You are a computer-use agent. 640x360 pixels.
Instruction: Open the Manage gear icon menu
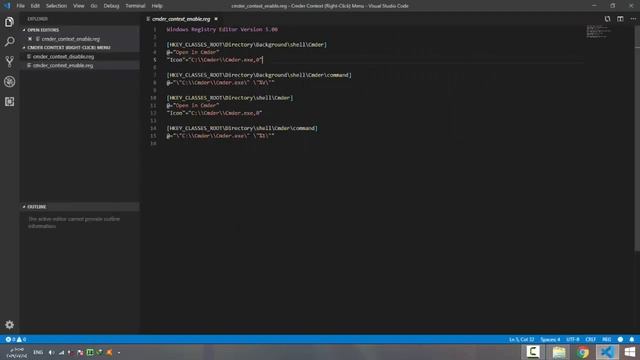pos(9,325)
